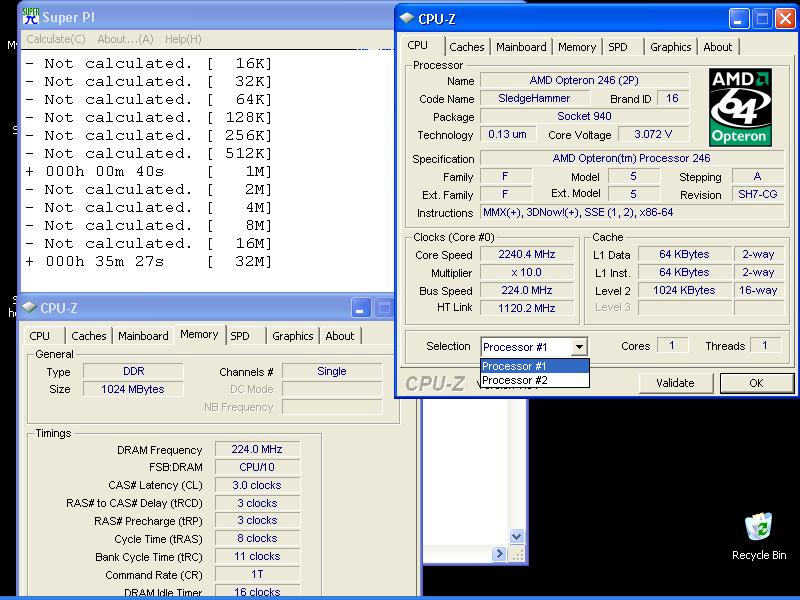This screenshot has height=600, width=800.
Task: Click the Name field AMD Opteron 246 (2P)
Action: 584,80
